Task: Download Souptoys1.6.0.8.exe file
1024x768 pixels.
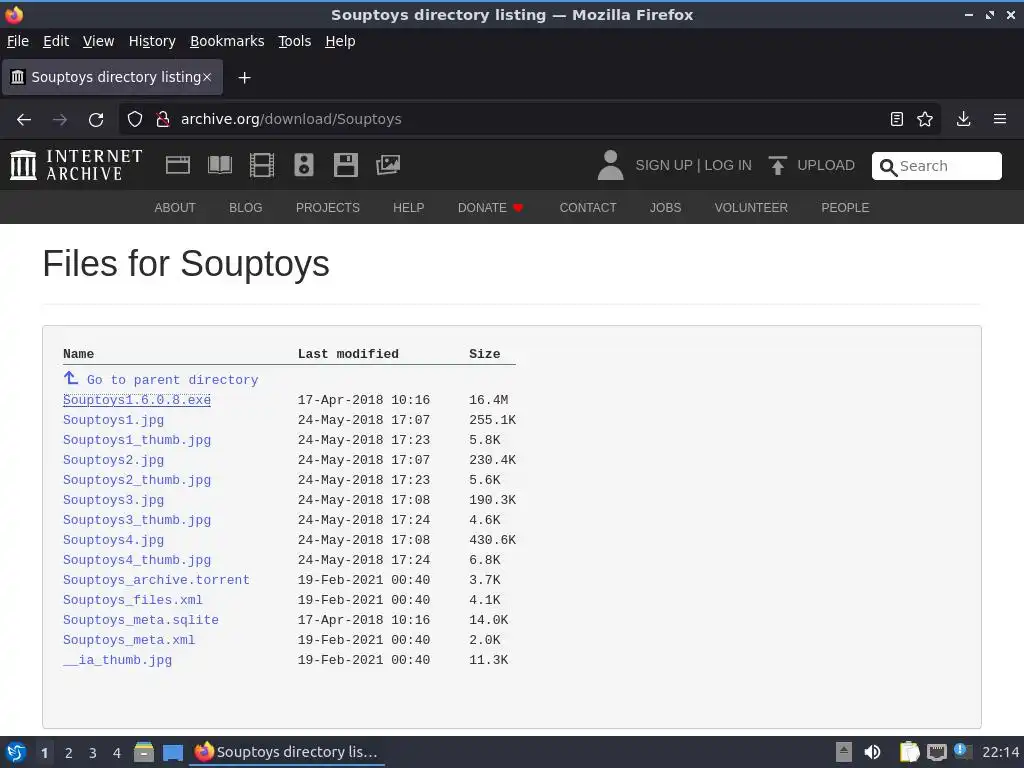Action: point(136,400)
